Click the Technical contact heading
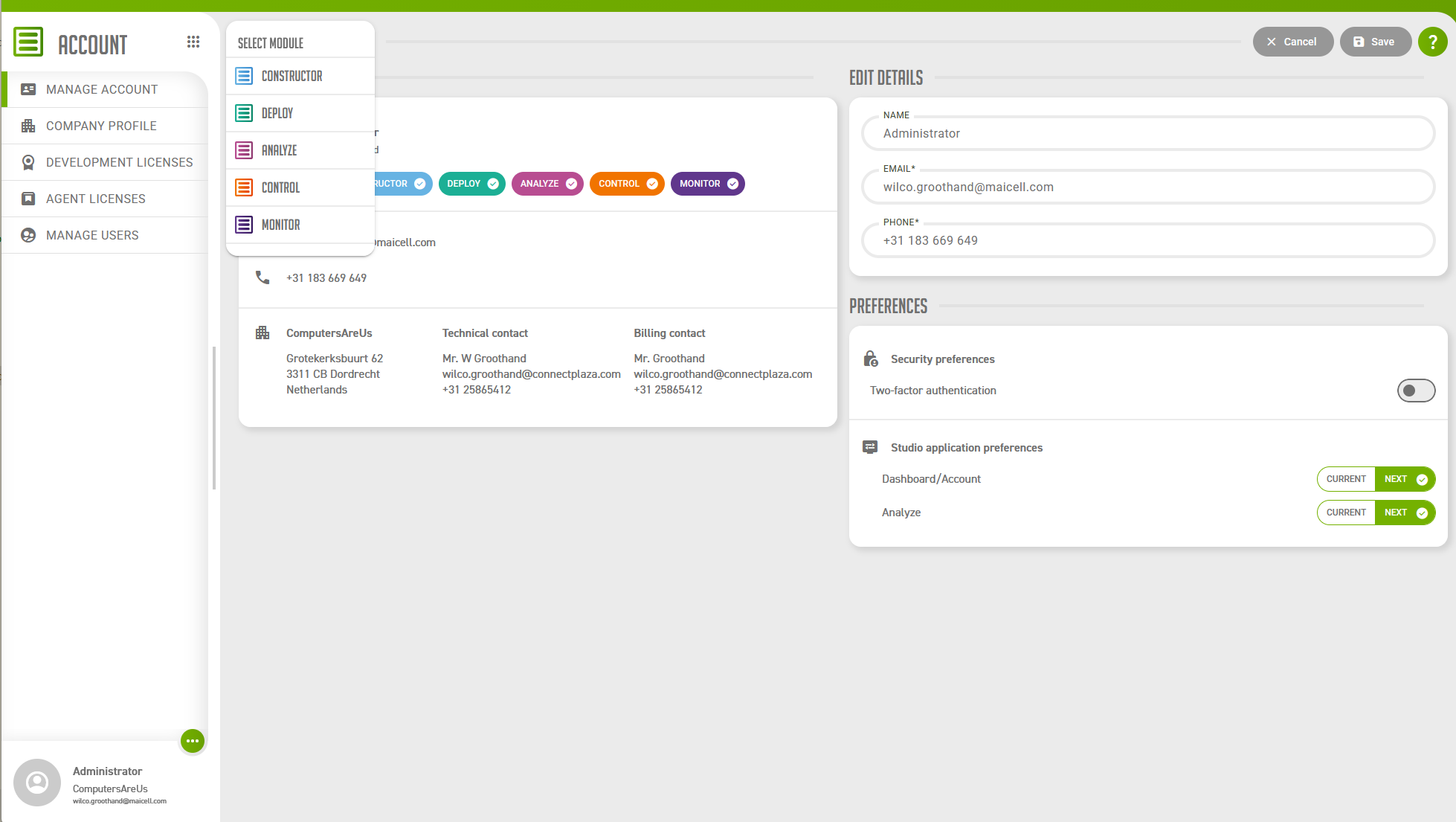This screenshot has height=822, width=1456. click(x=485, y=333)
